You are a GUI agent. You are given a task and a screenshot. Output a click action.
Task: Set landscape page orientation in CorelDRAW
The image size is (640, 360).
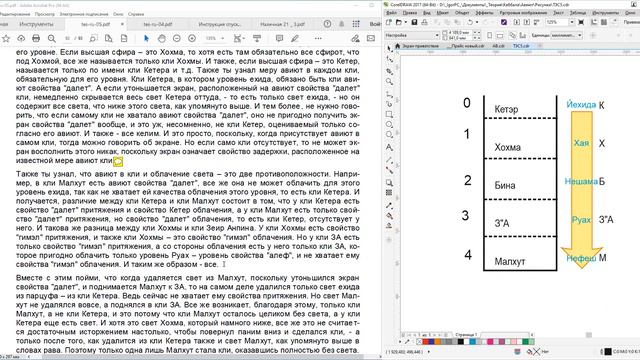point(500,35)
